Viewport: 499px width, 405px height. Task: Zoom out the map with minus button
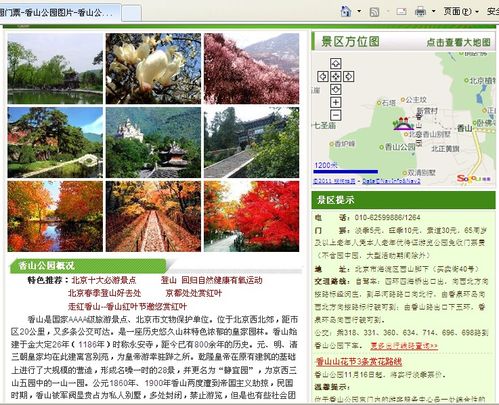336,115
